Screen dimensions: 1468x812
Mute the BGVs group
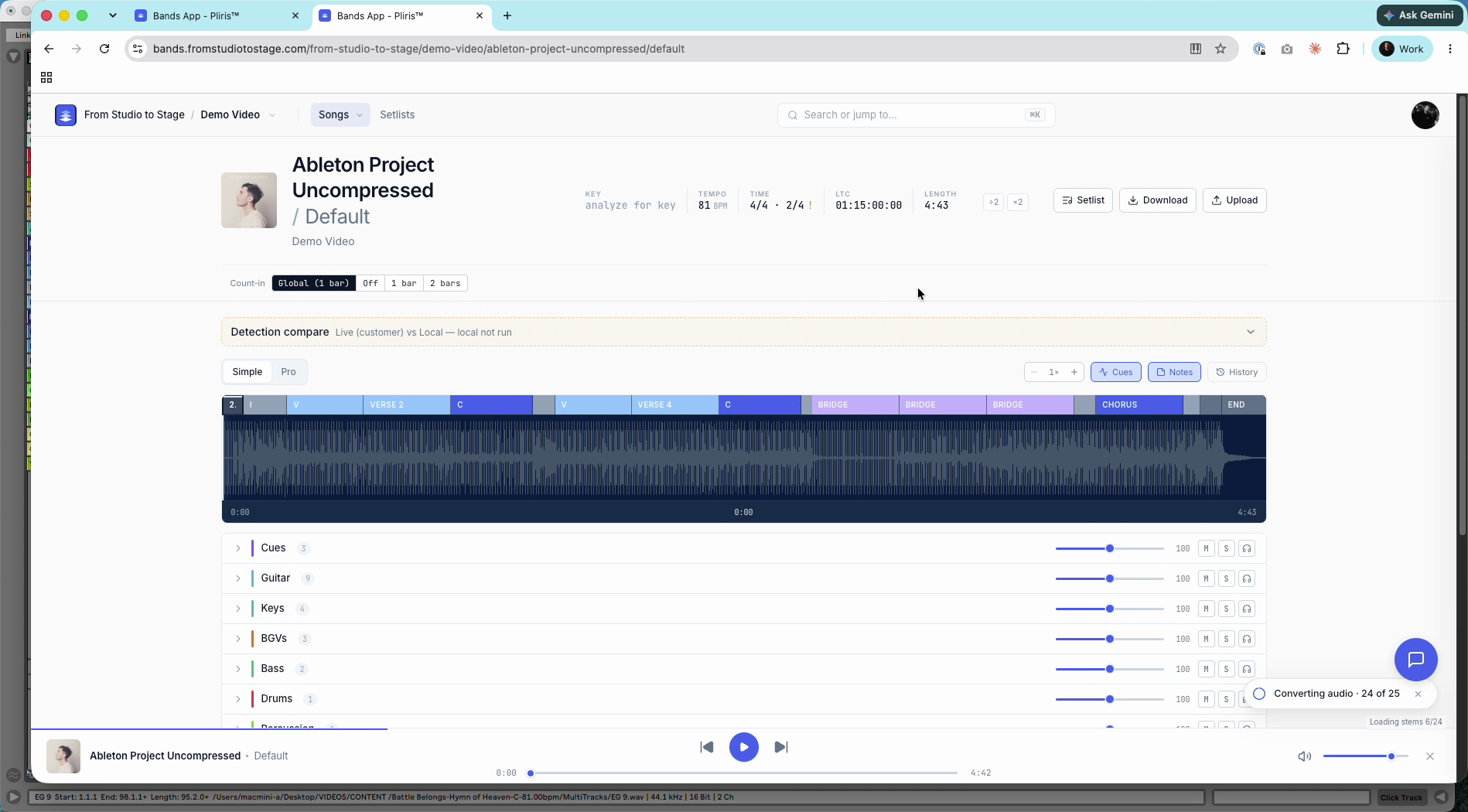pos(1206,639)
